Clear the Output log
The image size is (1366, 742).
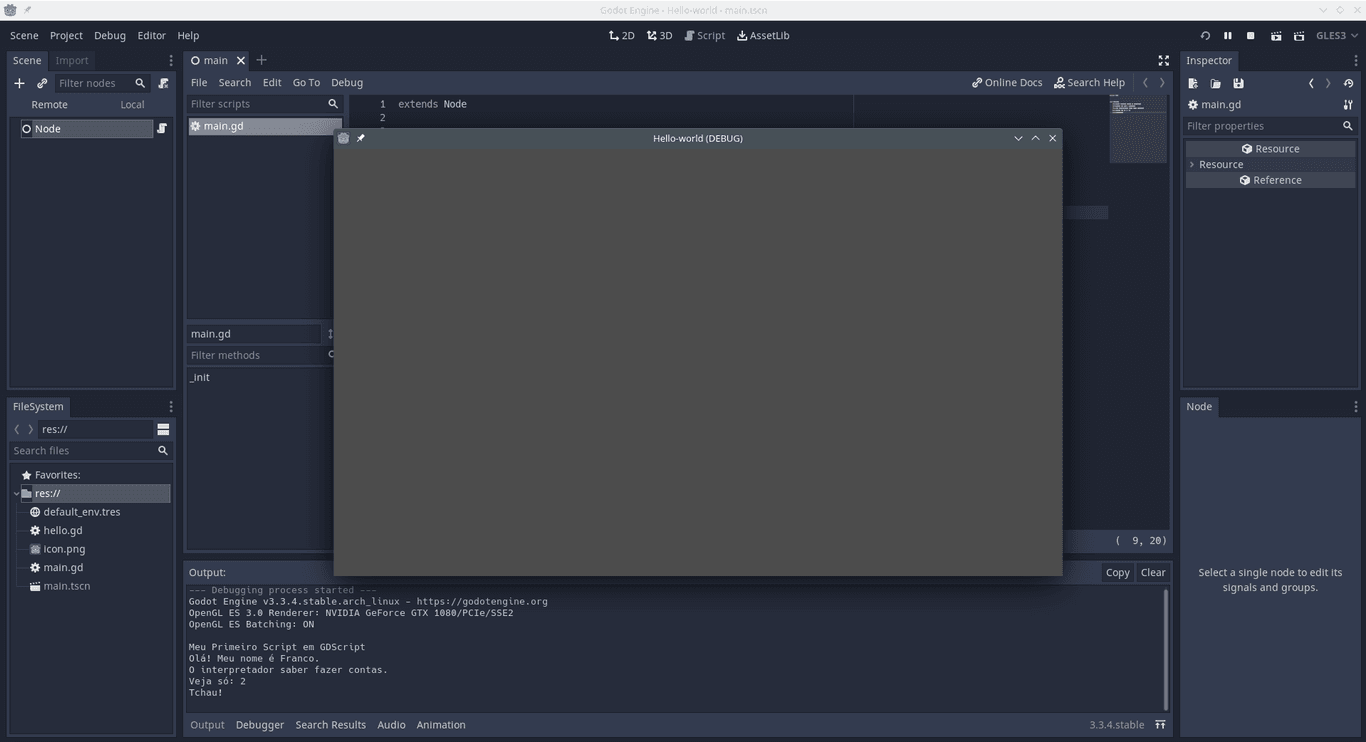click(x=1152, y=572)
